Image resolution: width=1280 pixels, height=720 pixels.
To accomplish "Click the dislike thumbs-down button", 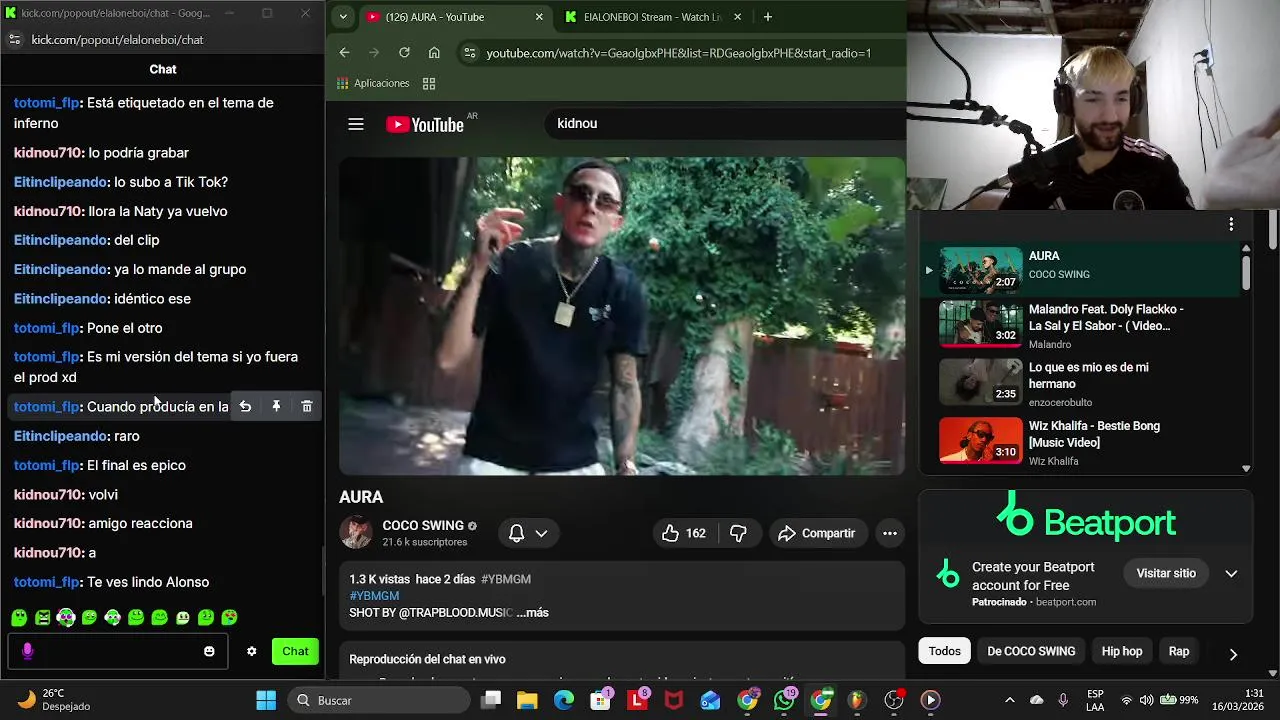I will click(x=738, y=533).
